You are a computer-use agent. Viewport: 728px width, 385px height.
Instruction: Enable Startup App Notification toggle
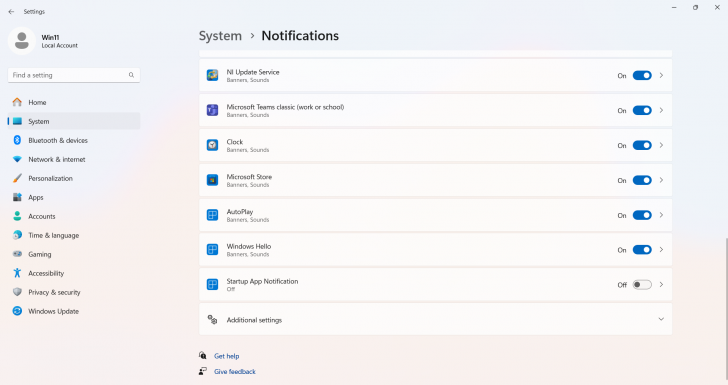click(x=642, y=285)
